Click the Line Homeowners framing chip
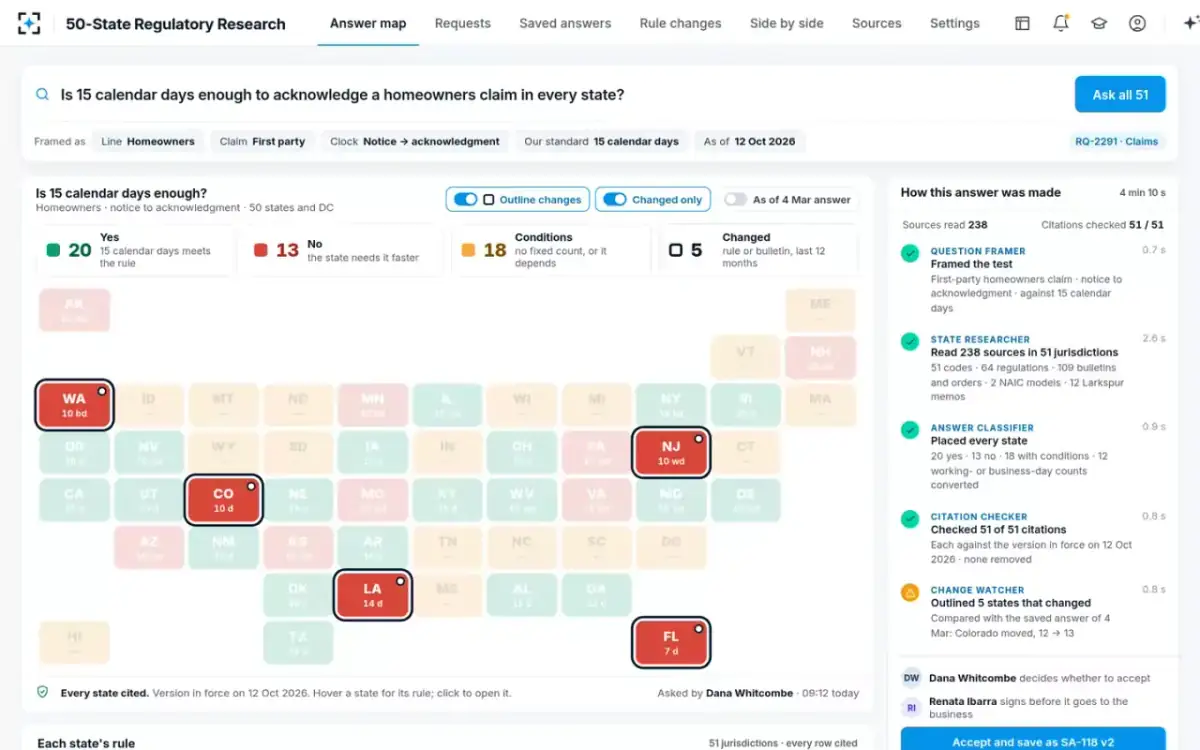This screenshot has width=1200, height=750. coord(148,141)
